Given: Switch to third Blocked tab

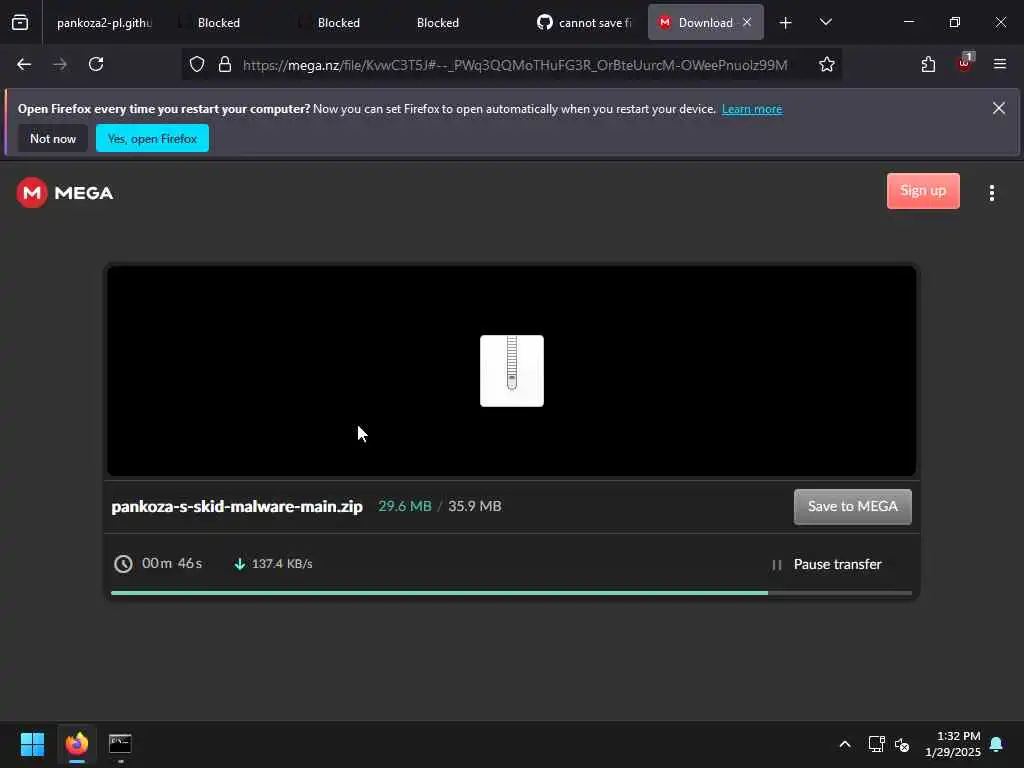Looking at the screenshot, I should pos(438,23).
